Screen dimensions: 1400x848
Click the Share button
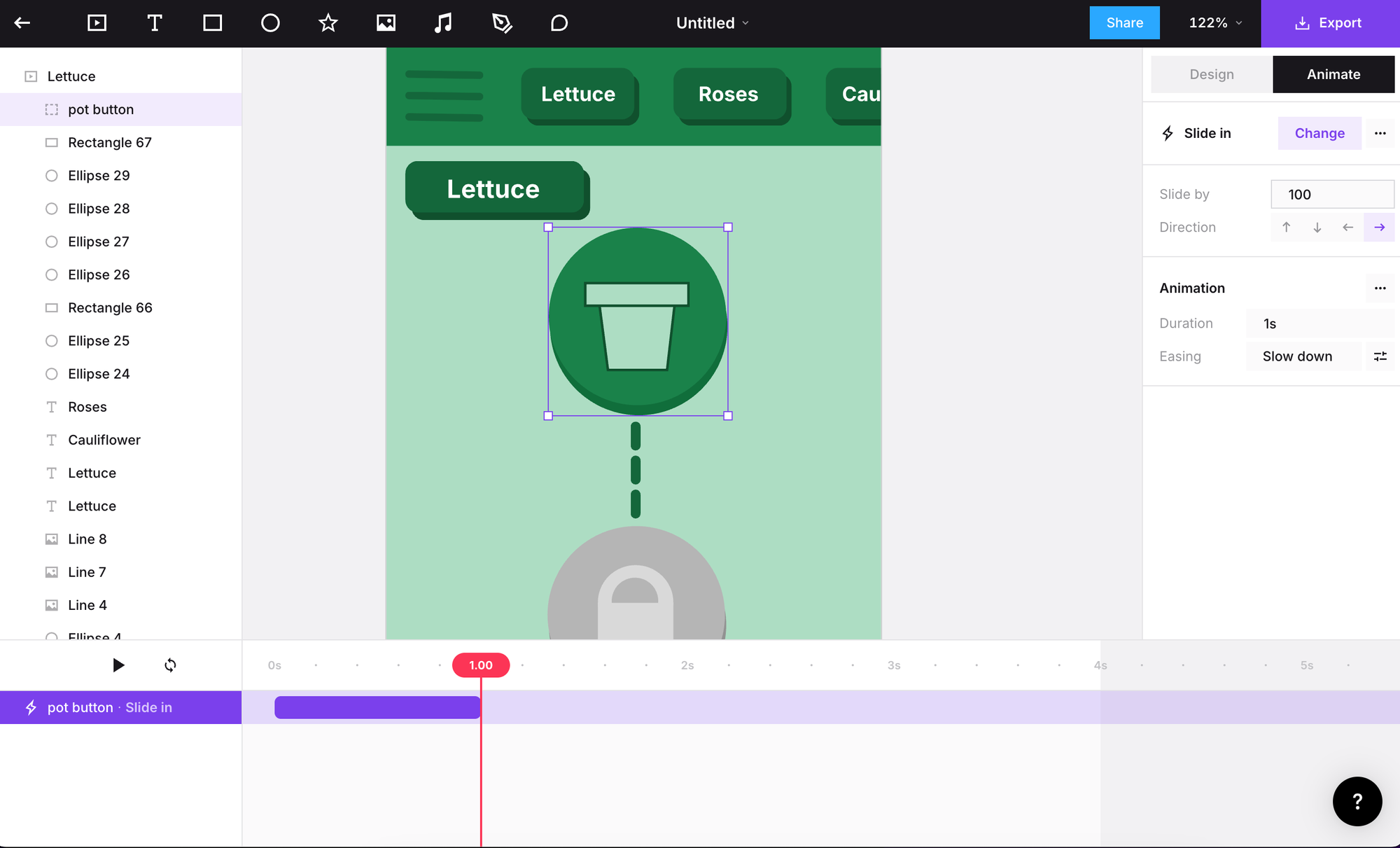point(1124,23)
